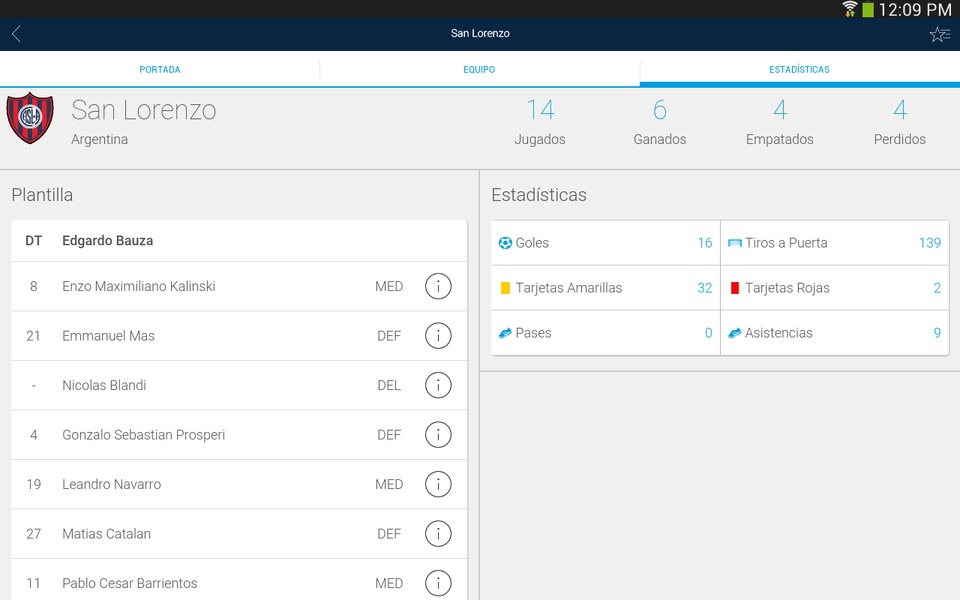Select player Matias Catalan
The image size is (960, 600).
(x=239, y=534)
